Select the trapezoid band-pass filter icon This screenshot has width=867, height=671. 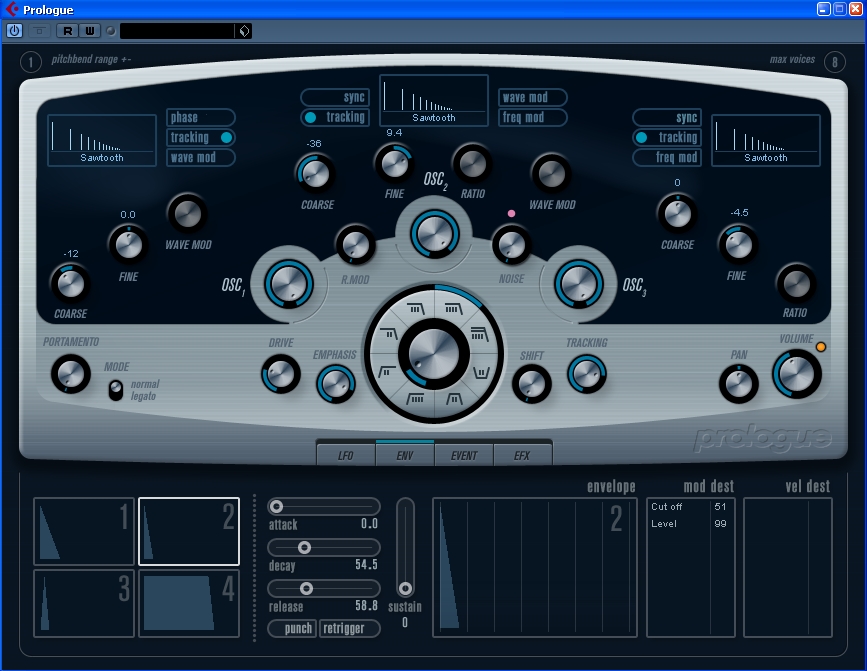(x=454, y=398)
